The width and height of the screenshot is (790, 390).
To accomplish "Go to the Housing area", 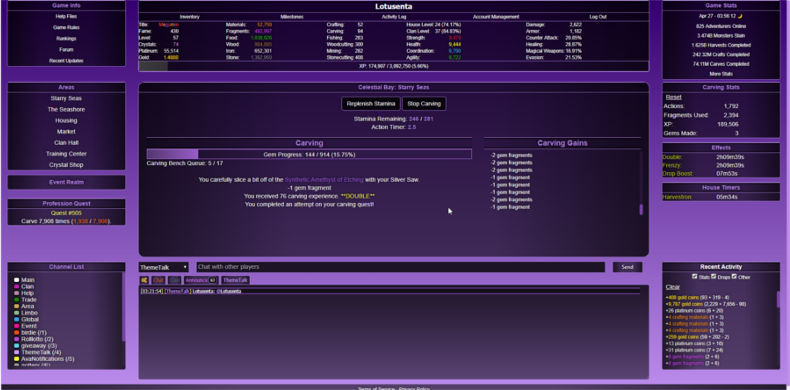I will (66, 120).
